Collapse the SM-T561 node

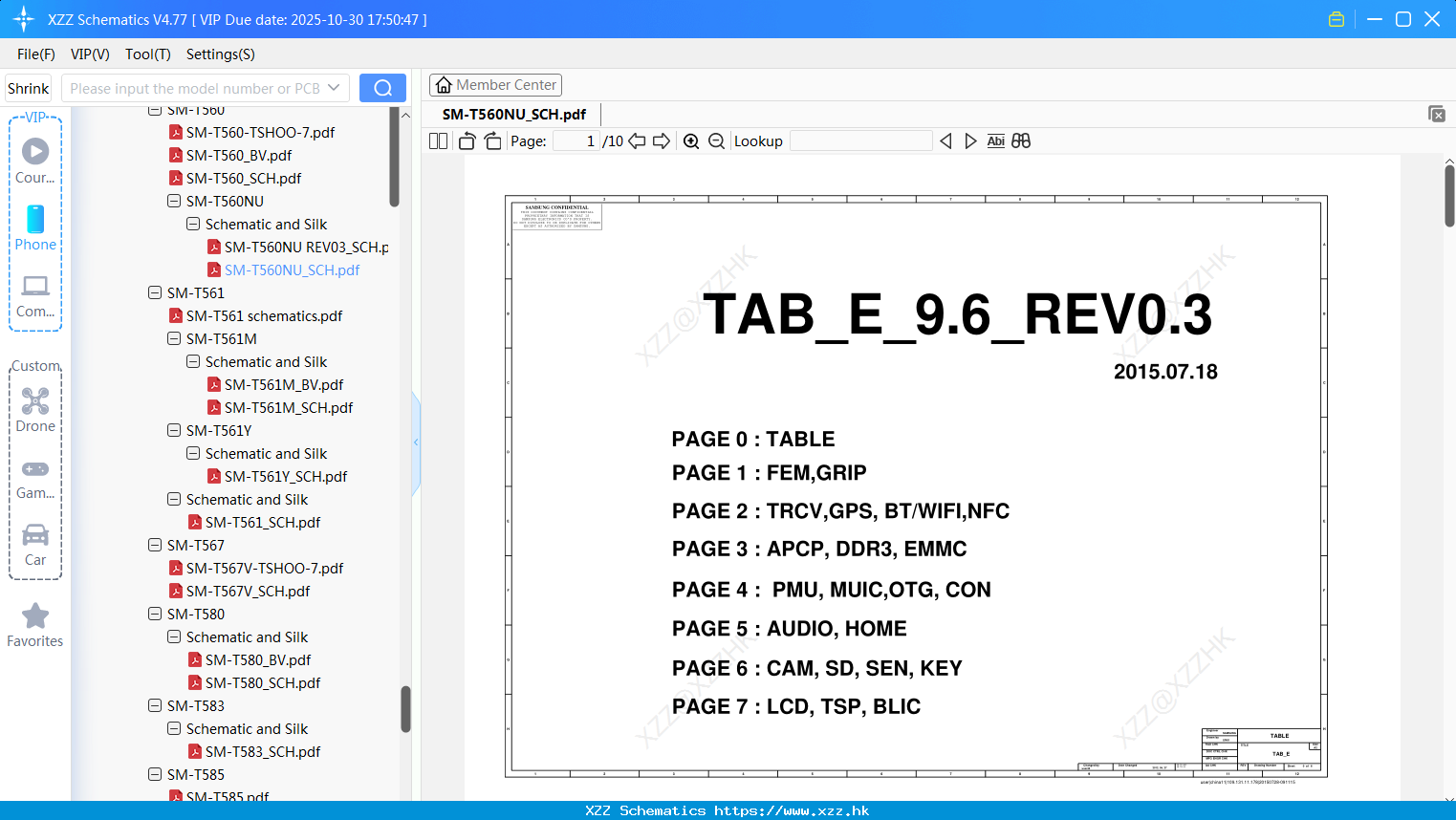[155, 292]
